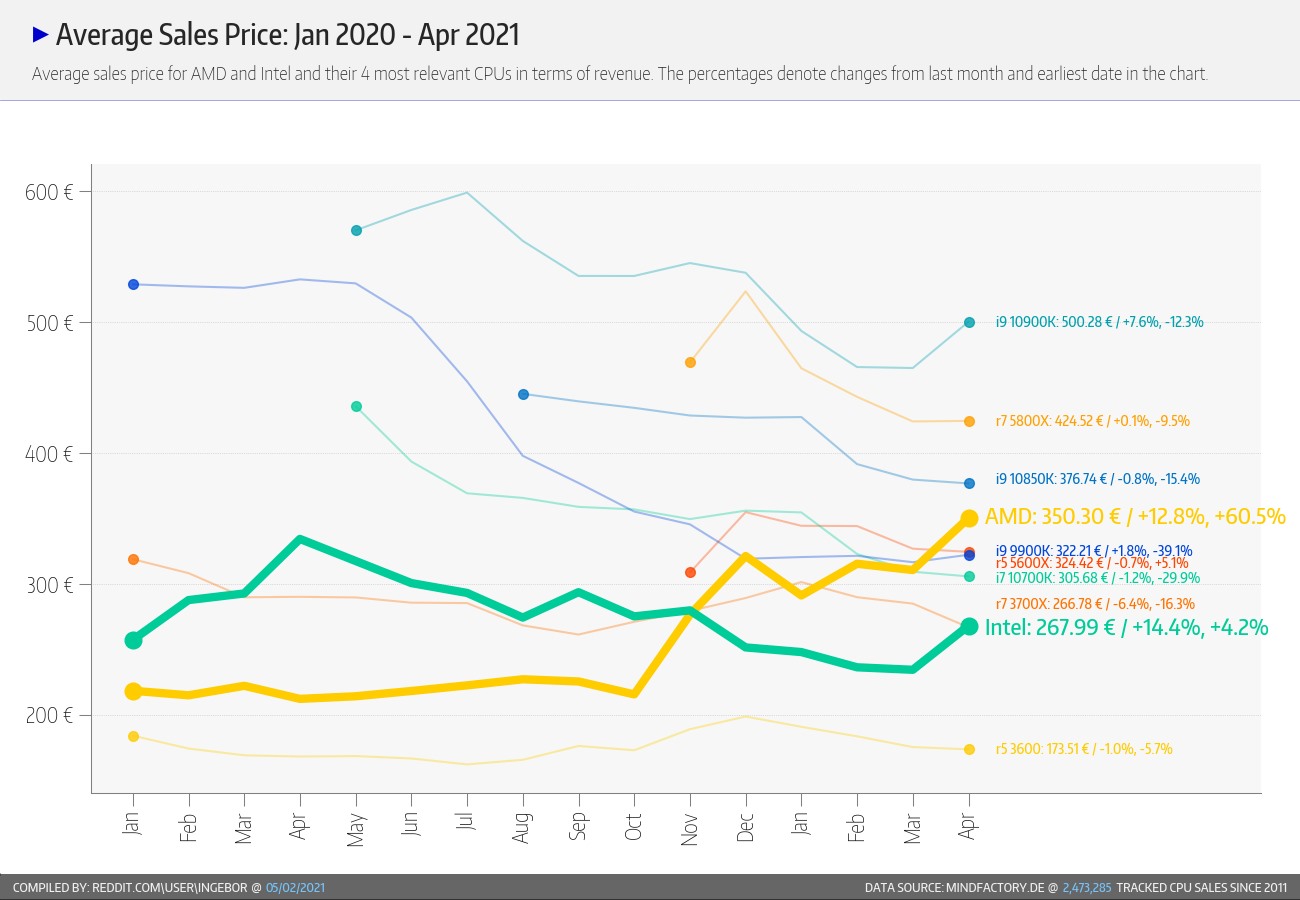Click the blue triangle beside the chart title

pyautogui.click(x=40, y=35)
